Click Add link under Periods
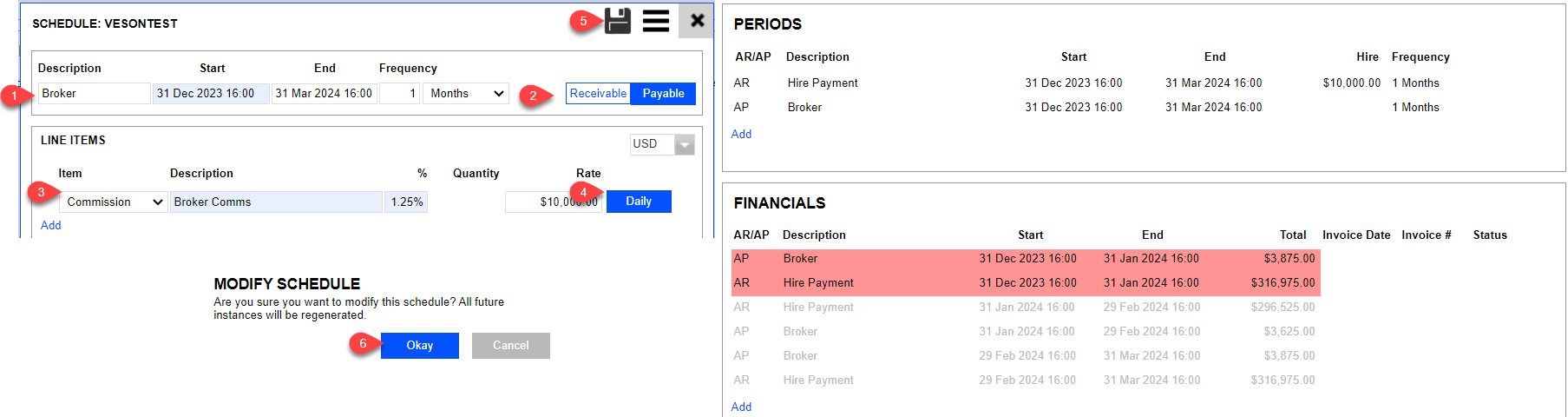This screenshot has height=417, width=1568. 741,135
